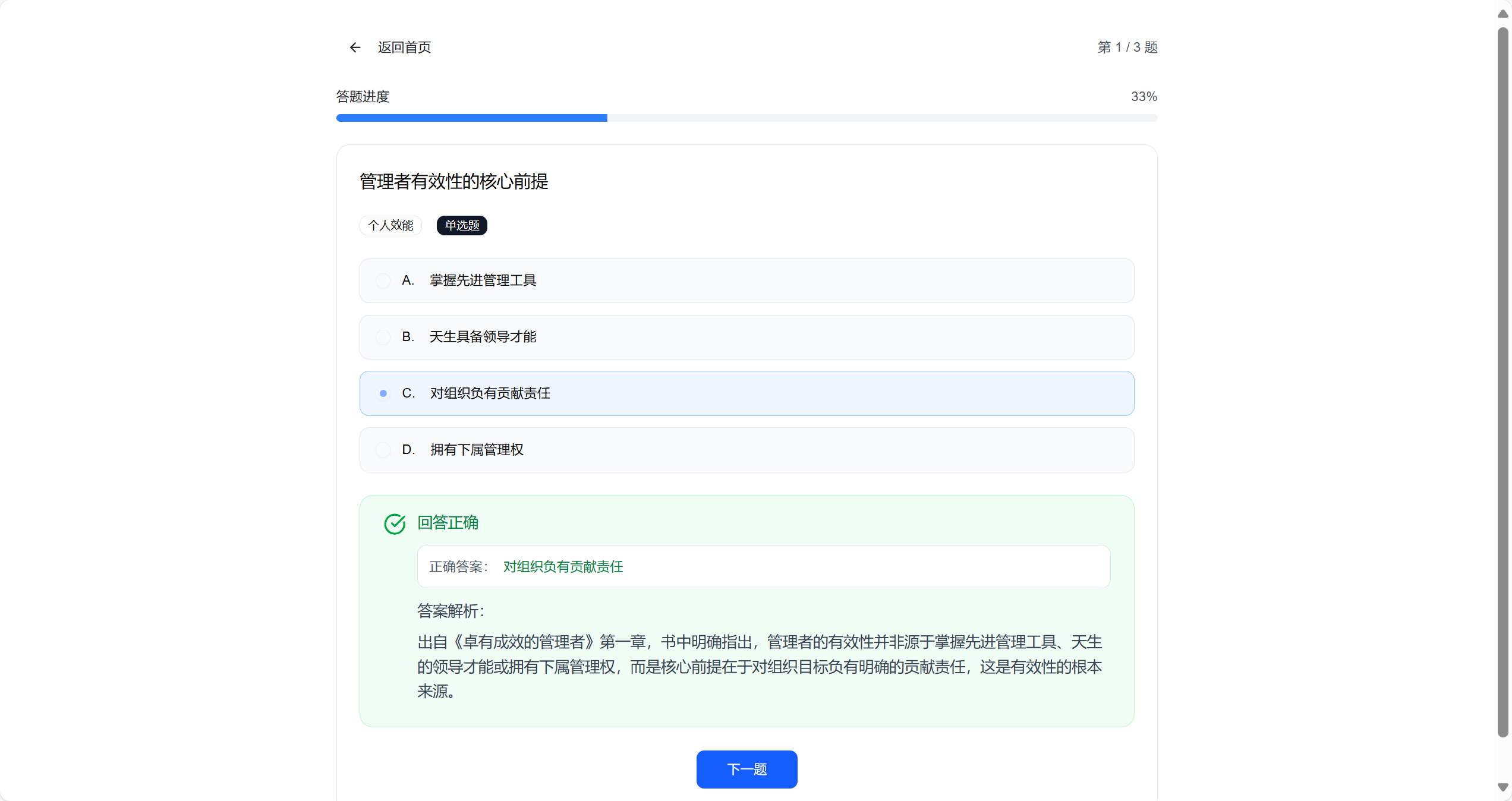Click the 下一题 button
Screen dimensions: 1512x801
(746, 770)
